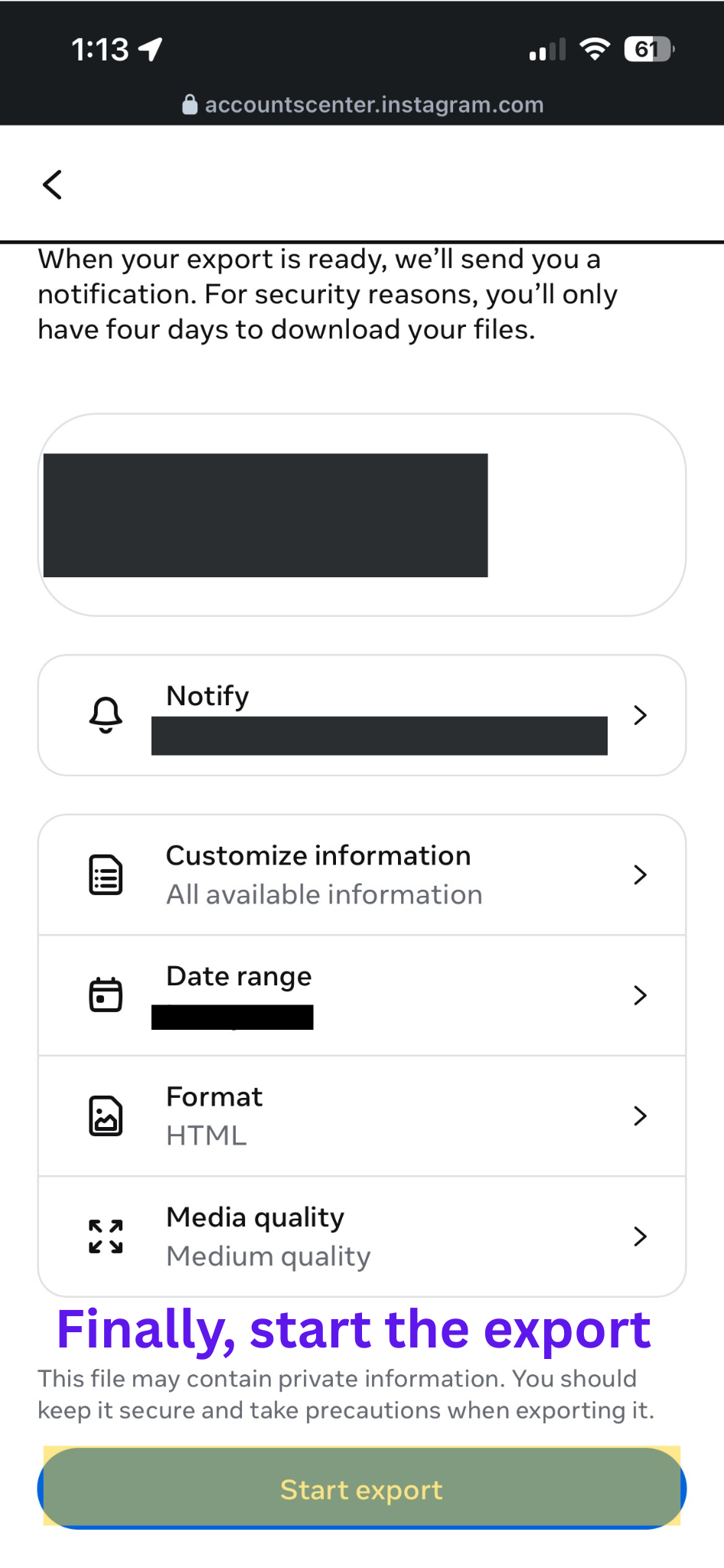Screen dimensions: 724x1568
Task: Tap the Wi-Fi status icon
Action: click(x=595, y=49)
